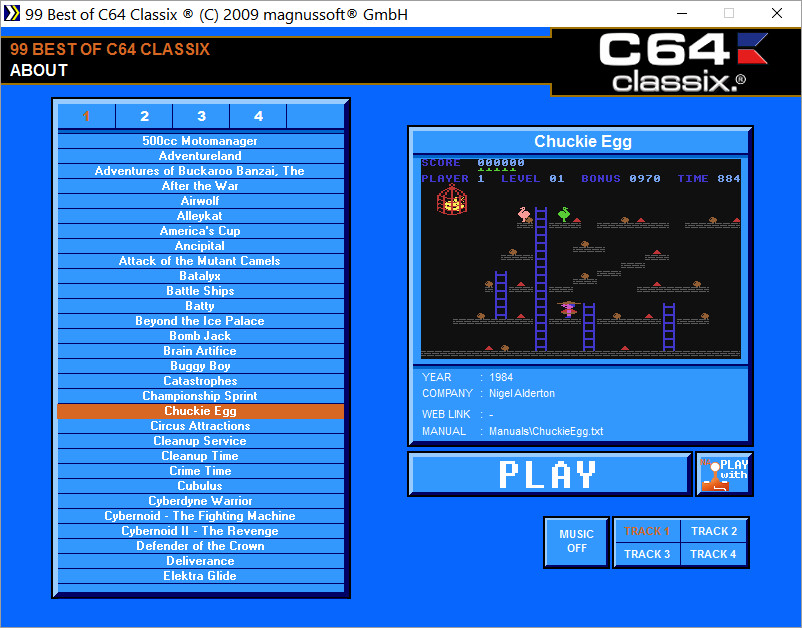Image resolution: width=802 pixels, height=628 pixels.
Task: Select Catastrophes in the list
Action: [200, 380]
